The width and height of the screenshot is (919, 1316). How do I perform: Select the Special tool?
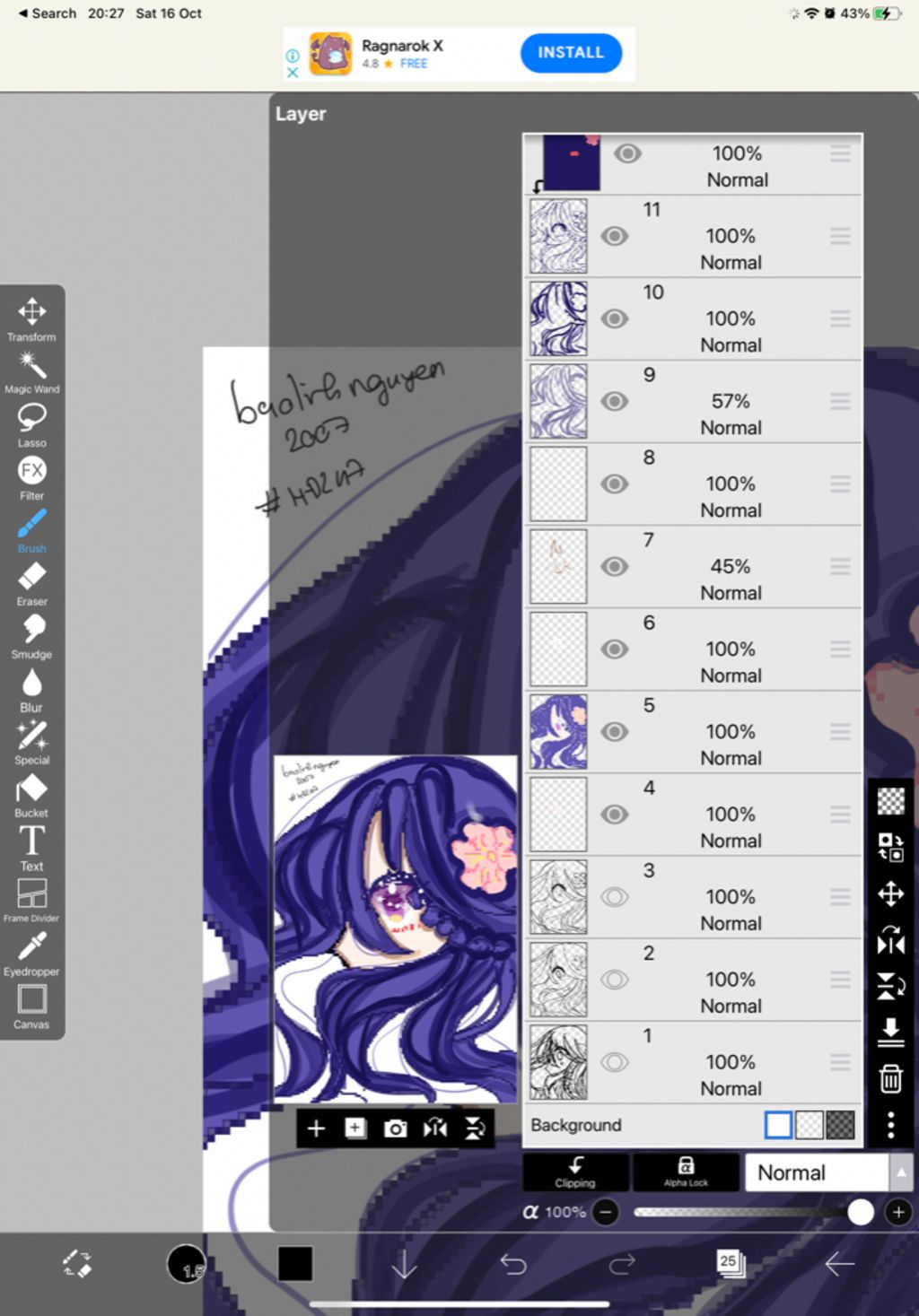(31, 743)
